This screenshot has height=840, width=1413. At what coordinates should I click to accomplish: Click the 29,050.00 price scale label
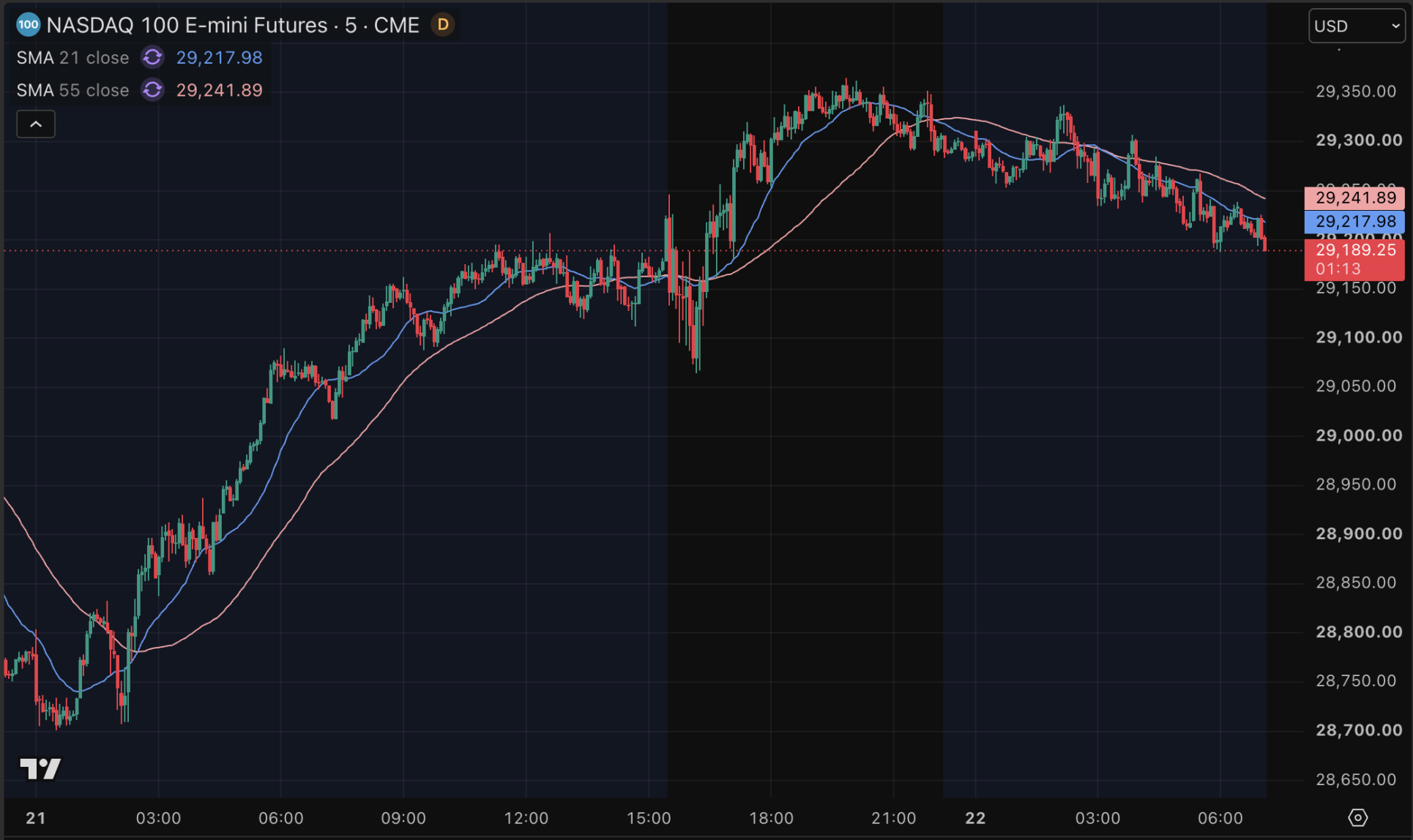coord(1356,386)
